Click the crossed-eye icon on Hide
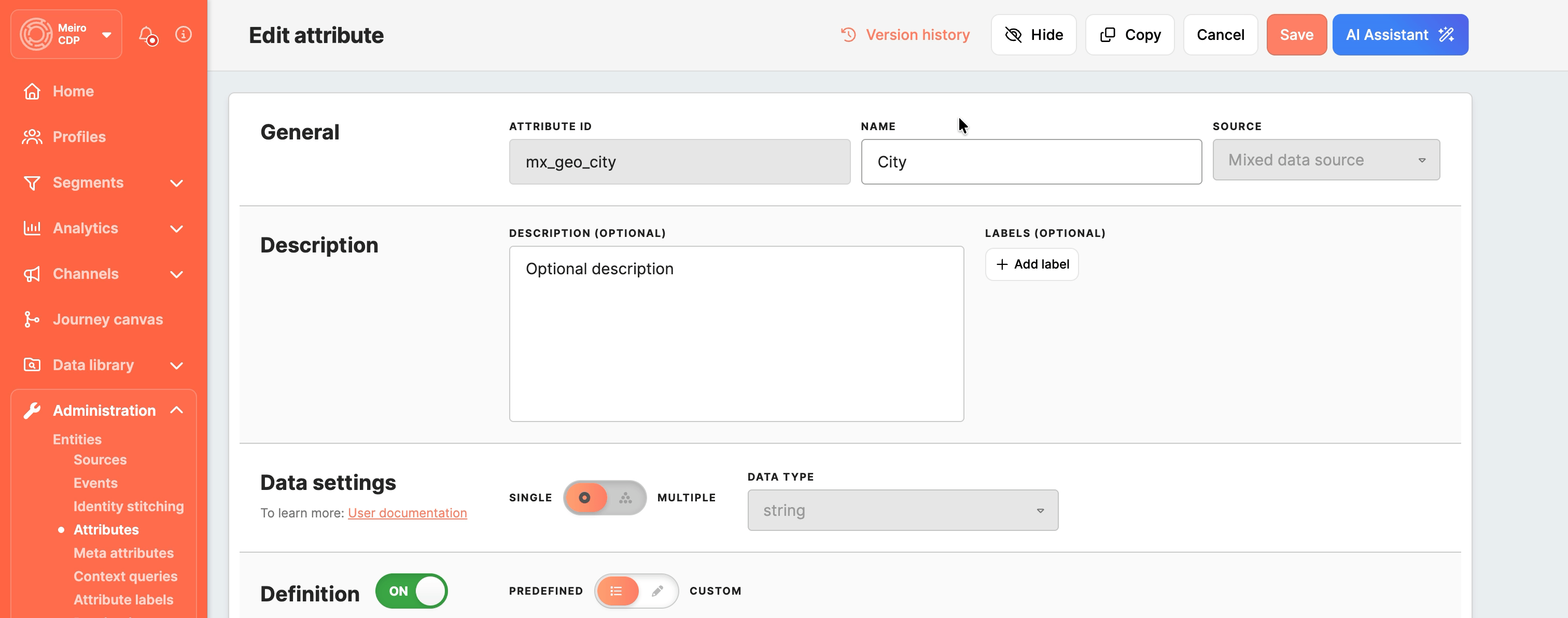The width and height of the screenshot is (1568, 618). (1013, 35)
